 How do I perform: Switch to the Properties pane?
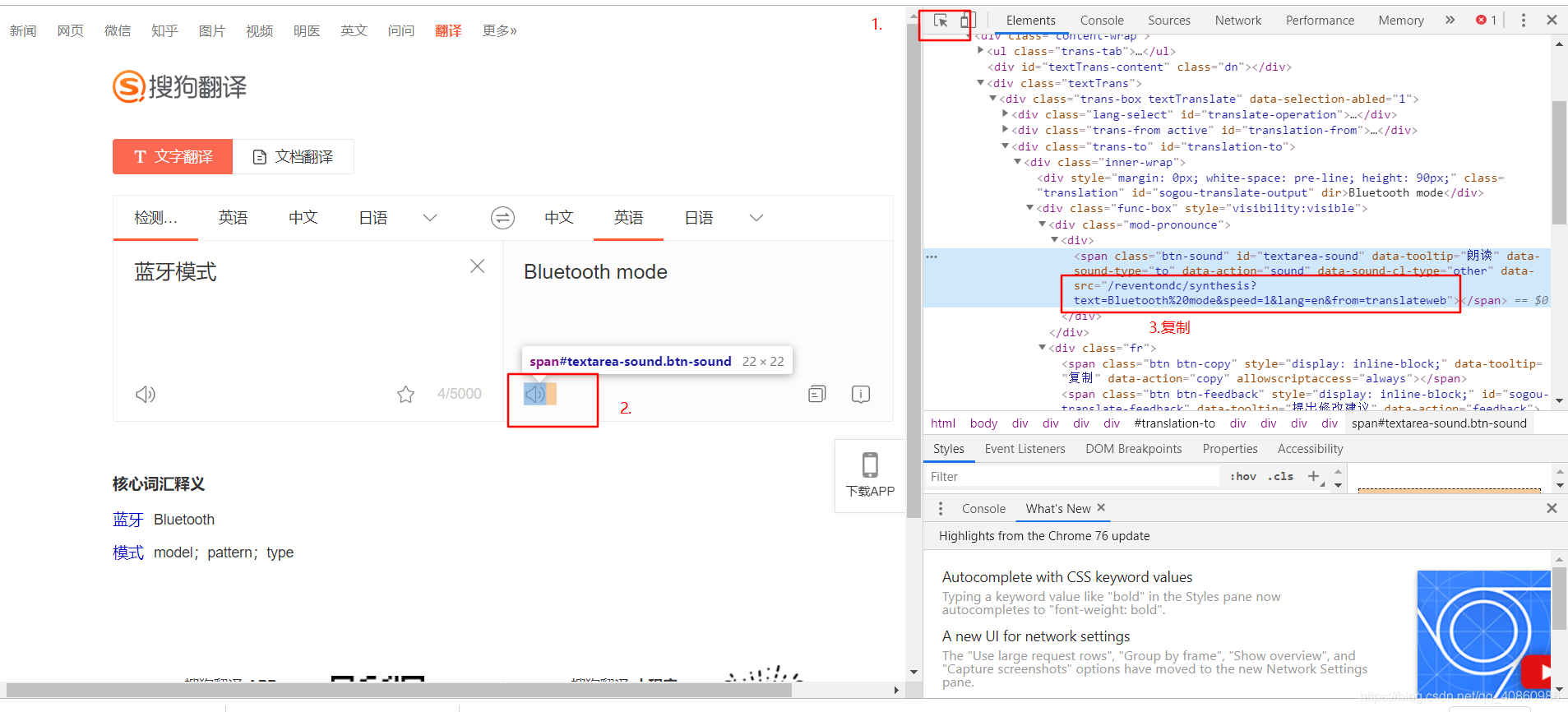click(1230, 449)
